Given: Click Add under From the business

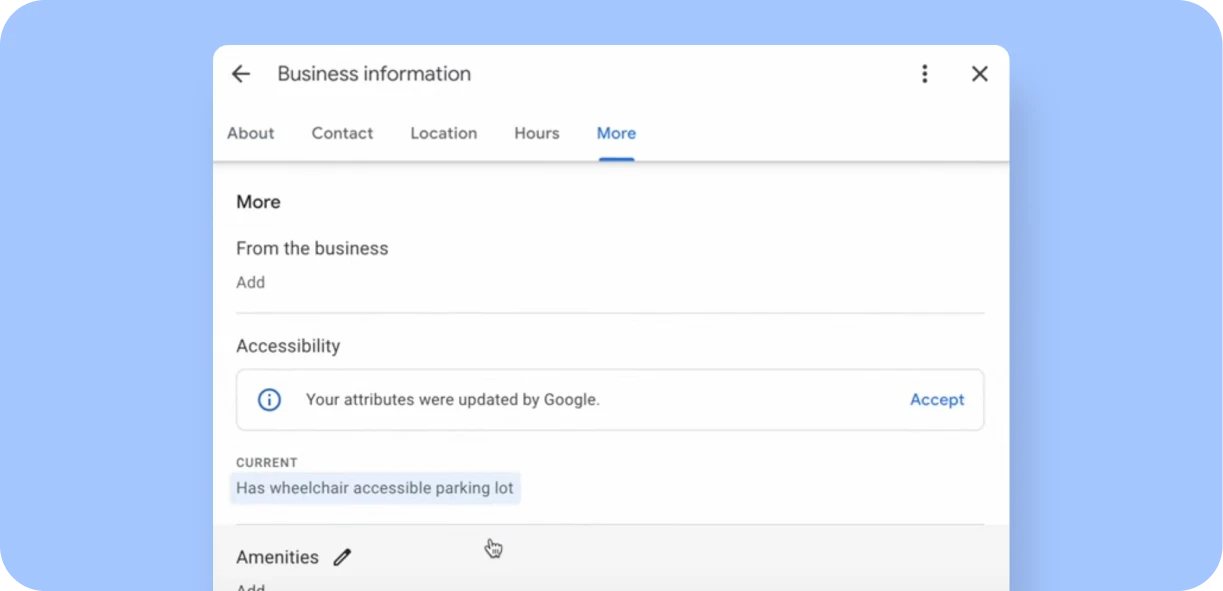Looking at the screenshot, I should [x=250, y=282].
